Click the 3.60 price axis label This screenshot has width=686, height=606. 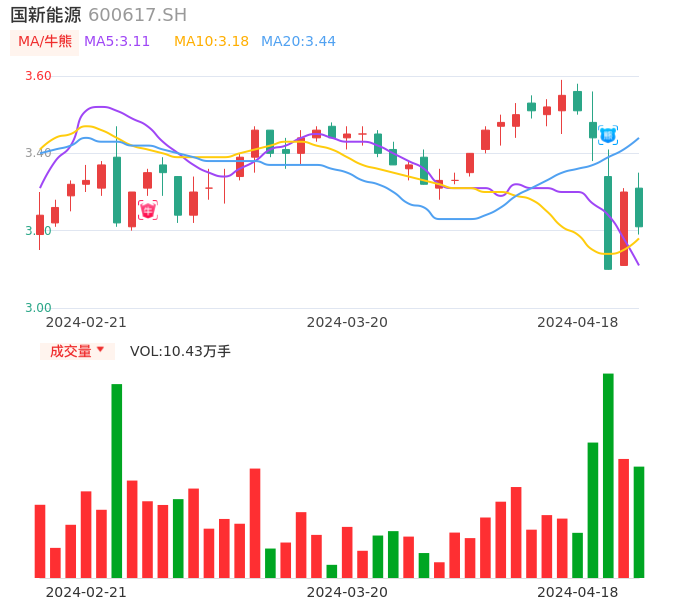(x=38, y=76)
